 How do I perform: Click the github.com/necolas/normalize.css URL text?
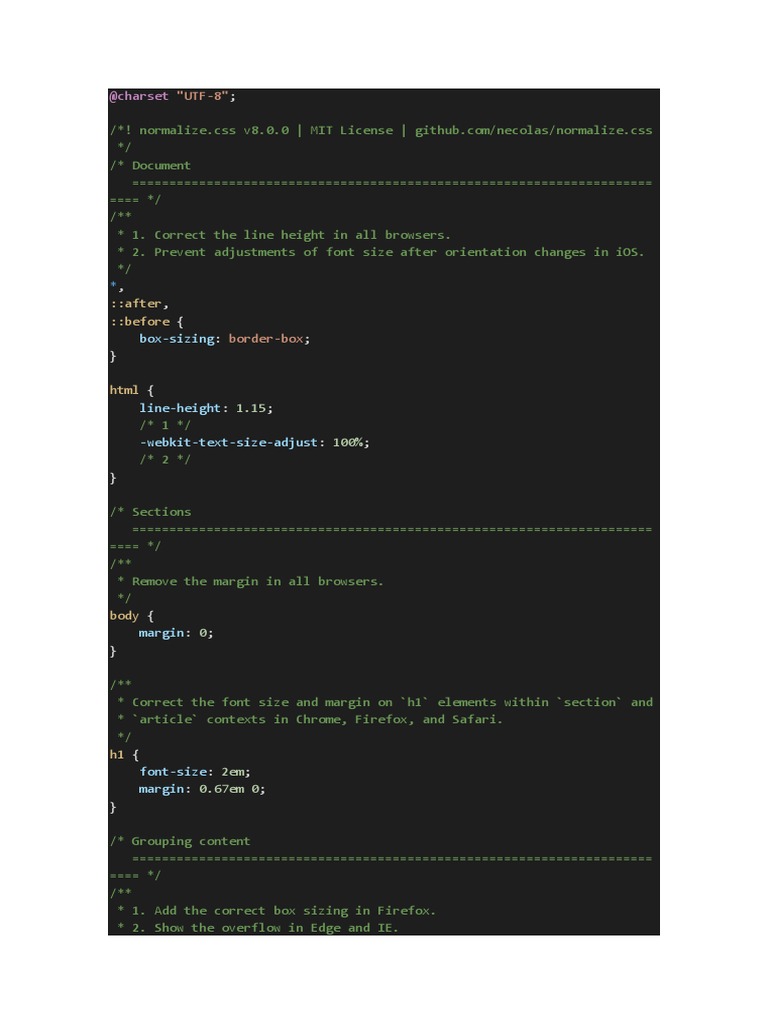point(533,130)
